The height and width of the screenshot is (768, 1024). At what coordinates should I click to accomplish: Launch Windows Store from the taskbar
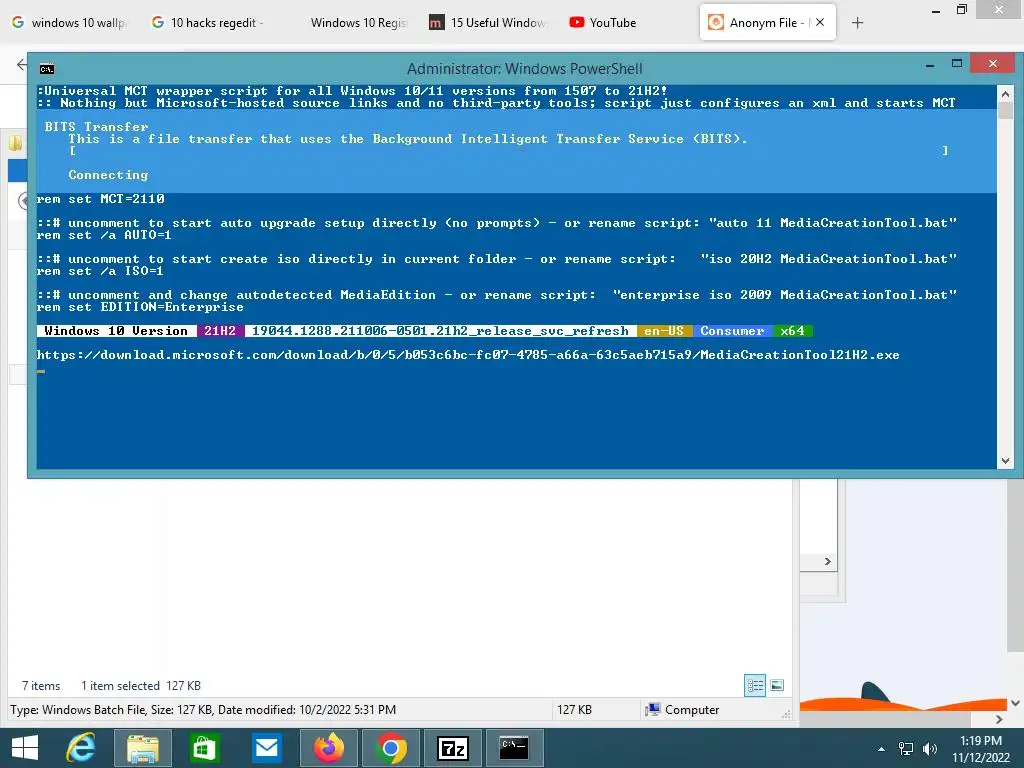204,748
